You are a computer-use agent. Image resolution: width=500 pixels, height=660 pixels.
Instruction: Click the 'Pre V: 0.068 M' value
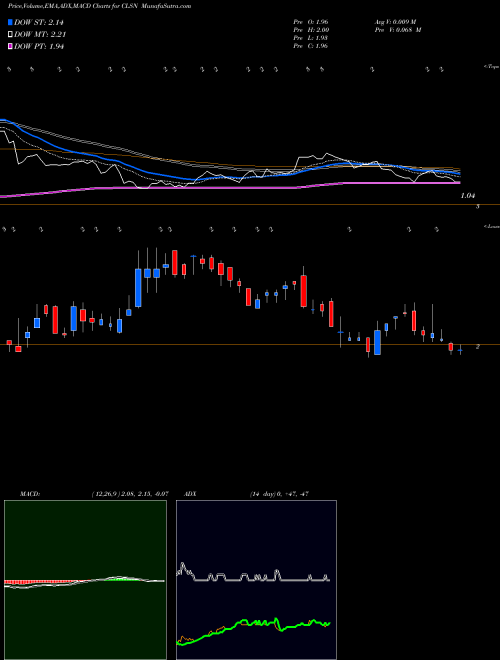(x=397, y=30)
